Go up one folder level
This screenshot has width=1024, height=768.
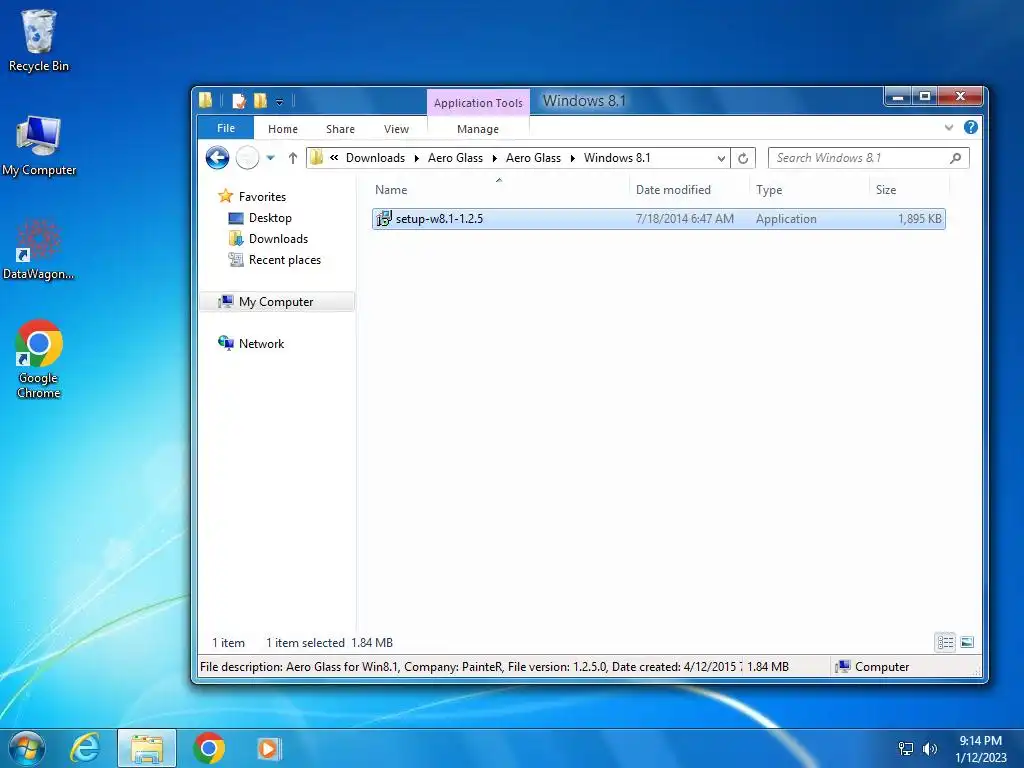pyautogui.click(x=293, y=157)
